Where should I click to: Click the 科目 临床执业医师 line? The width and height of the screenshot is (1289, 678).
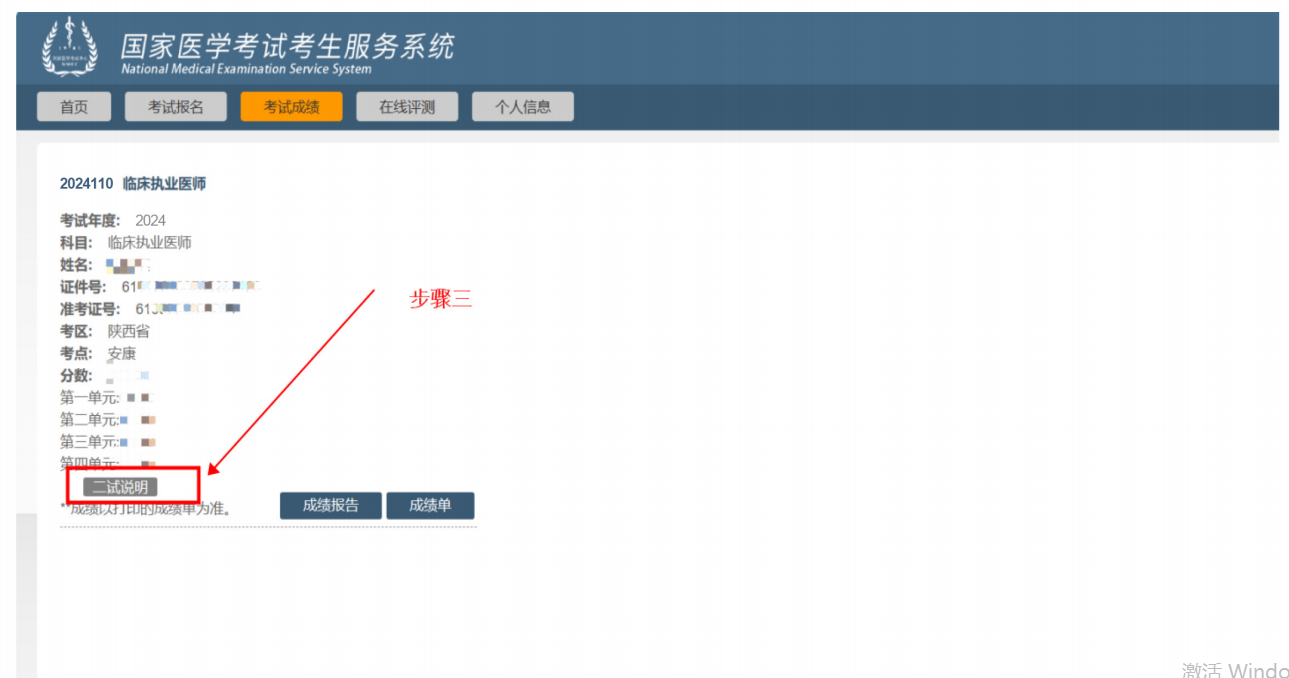click(x=126, y=243)
